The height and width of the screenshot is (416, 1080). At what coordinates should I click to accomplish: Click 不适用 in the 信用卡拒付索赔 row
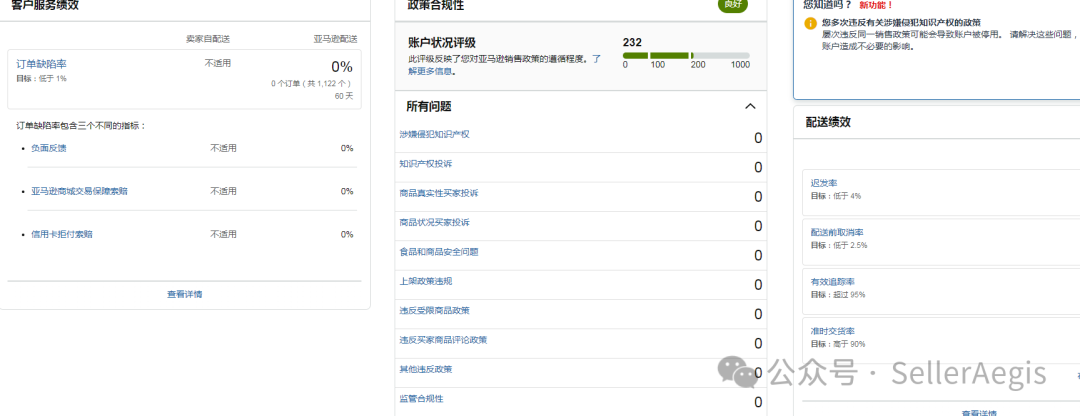click(x=223, y=234)
